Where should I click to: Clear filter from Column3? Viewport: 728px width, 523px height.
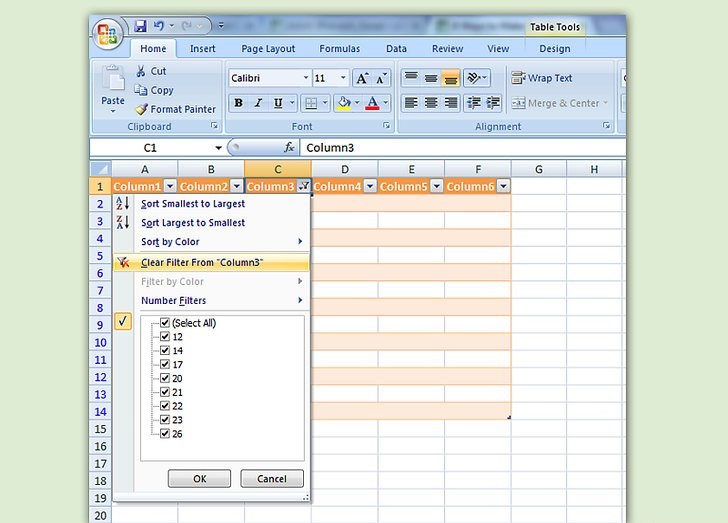pyautogui.click(x=212, y=262)
